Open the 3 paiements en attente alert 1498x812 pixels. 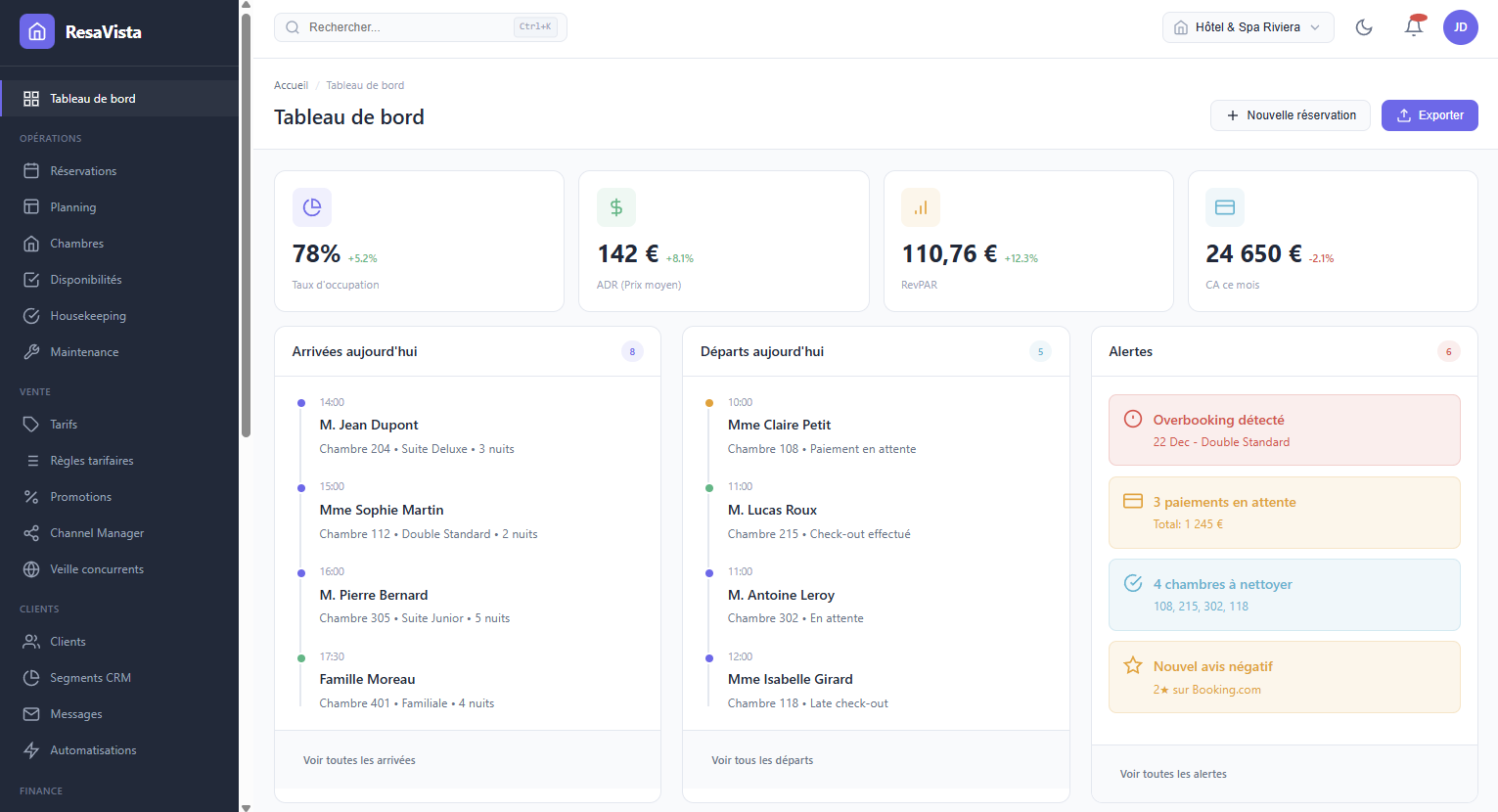click(x=1284, y=513)
